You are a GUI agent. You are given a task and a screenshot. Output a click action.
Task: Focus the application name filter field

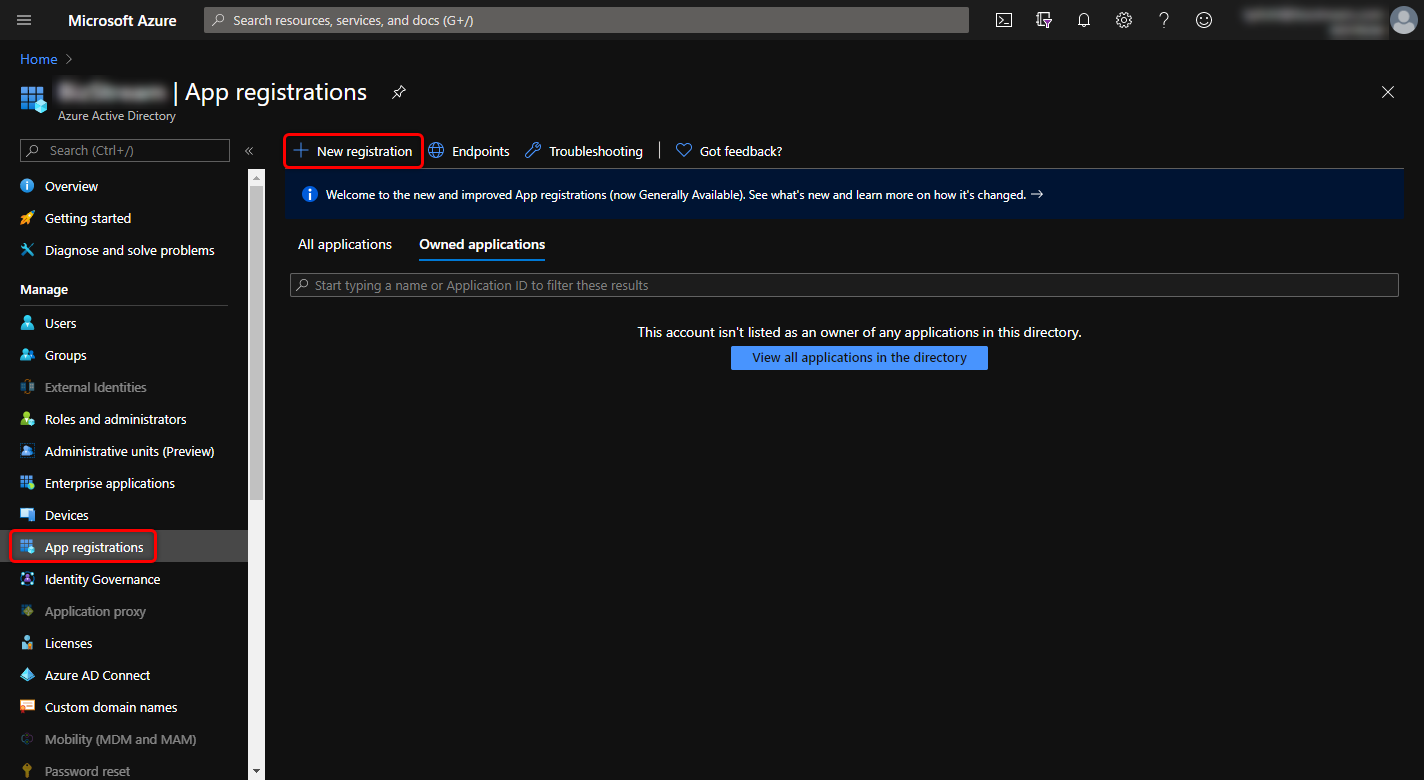(x=844, y=285)
